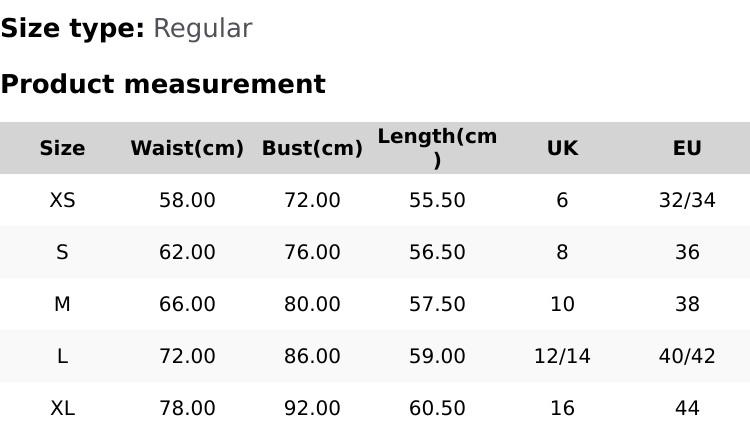Choose the M size row label
The image size is (750, 434).
click(x=62, y=304)
